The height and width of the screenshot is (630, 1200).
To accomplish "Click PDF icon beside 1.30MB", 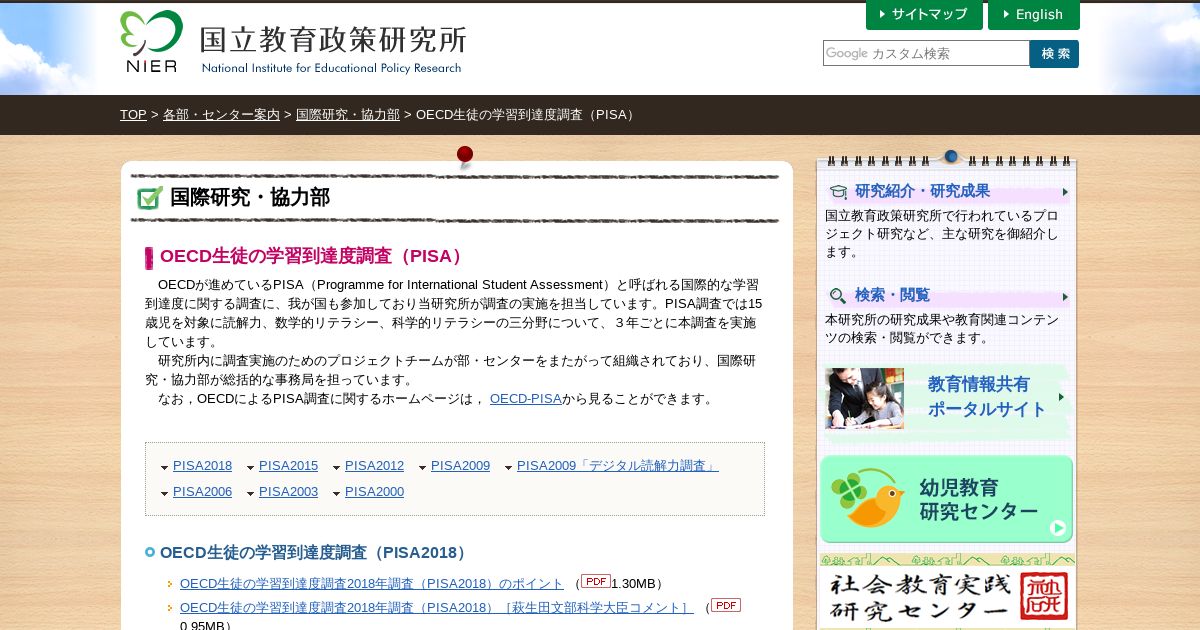I will point(596,581).
